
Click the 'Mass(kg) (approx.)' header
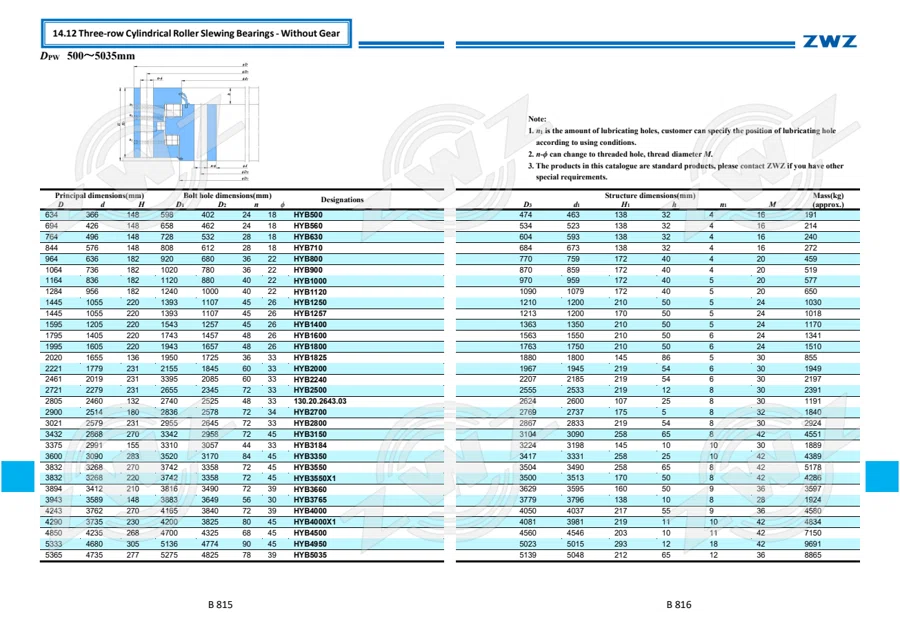click(x=828, y=200)
